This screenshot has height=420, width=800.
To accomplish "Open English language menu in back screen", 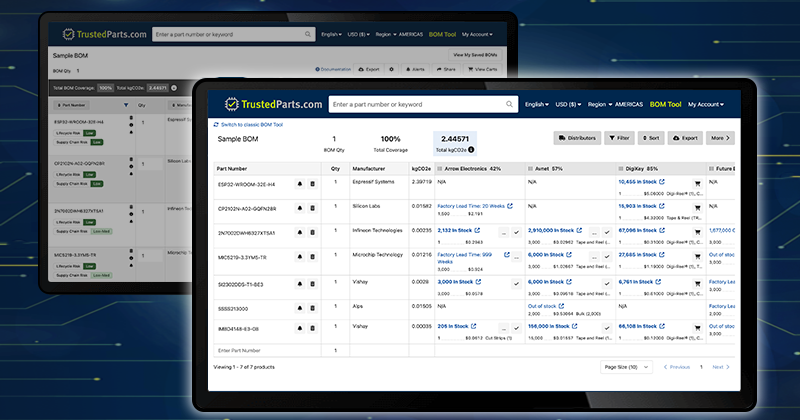I will 332,34.
